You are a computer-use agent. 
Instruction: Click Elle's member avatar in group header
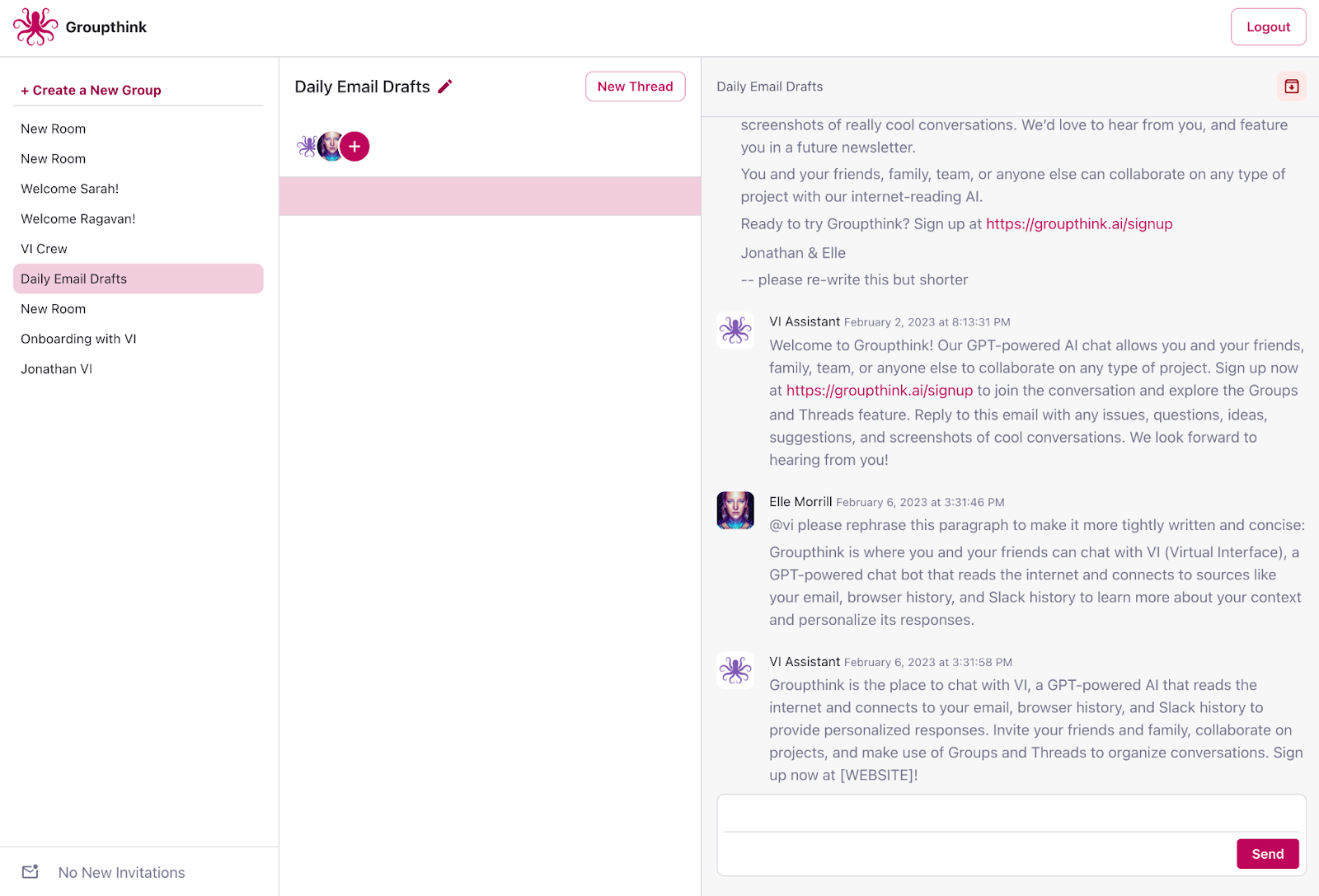pyautogui.click(x=331, y=147)
